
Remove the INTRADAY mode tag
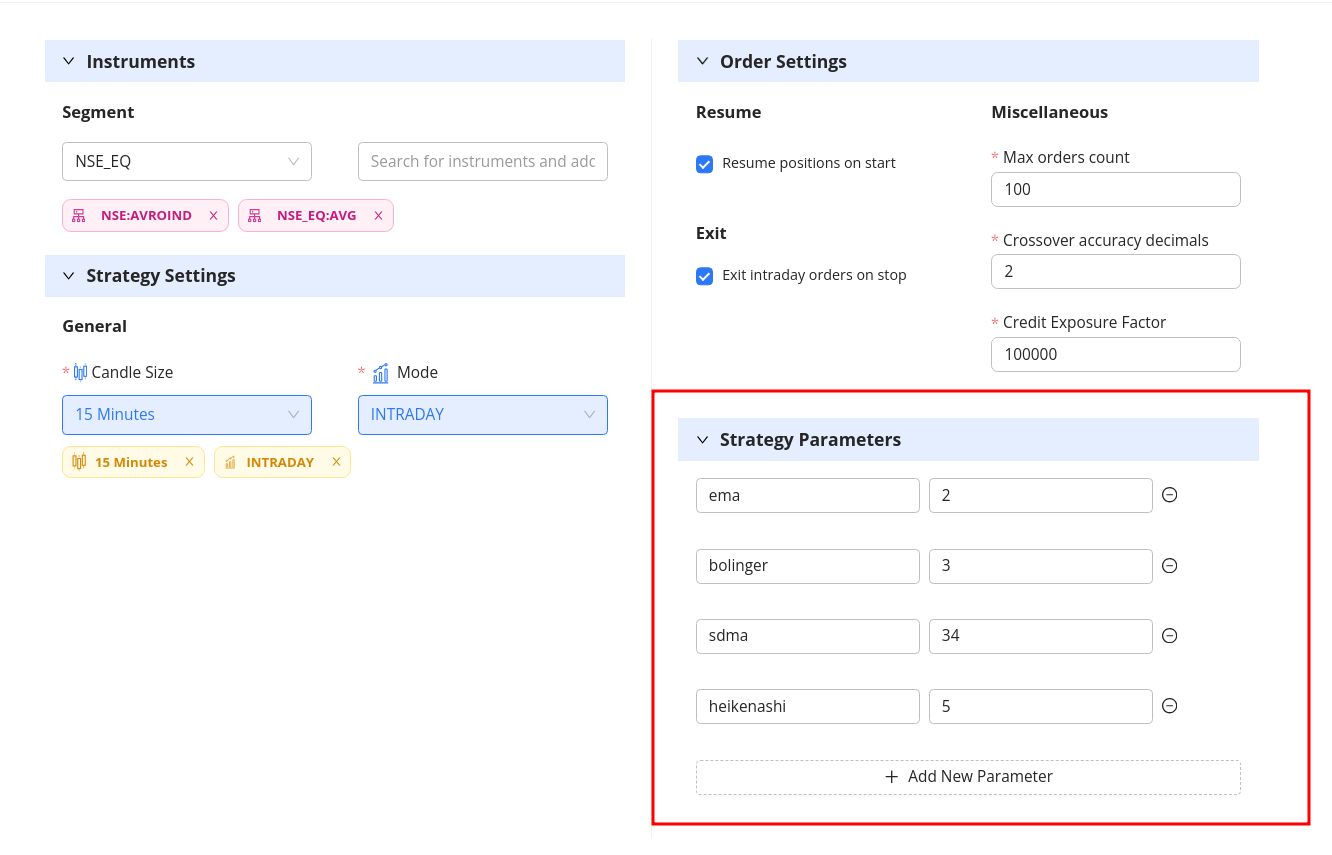(336, 462)
